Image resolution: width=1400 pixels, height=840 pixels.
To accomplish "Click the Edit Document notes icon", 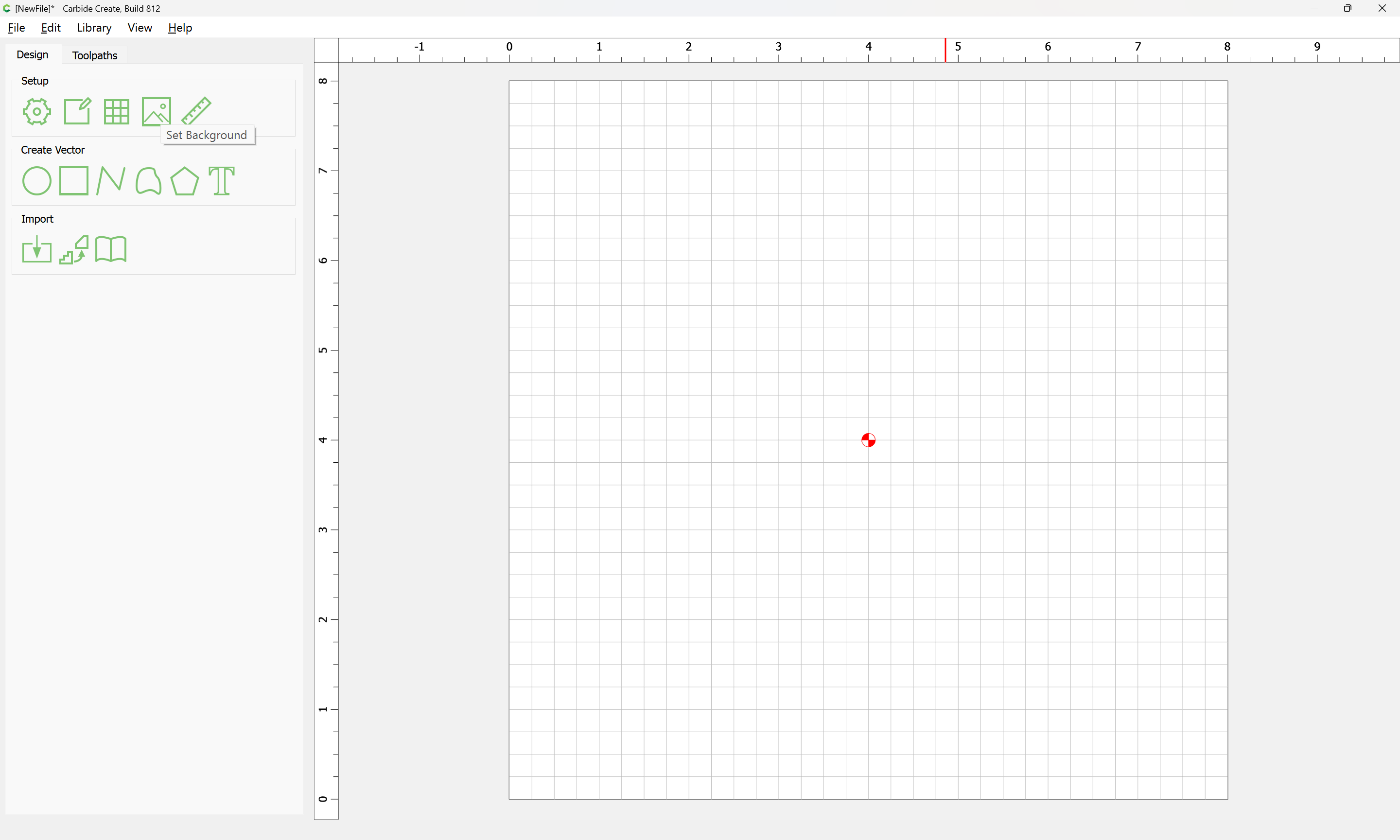I will pos(77,111).
